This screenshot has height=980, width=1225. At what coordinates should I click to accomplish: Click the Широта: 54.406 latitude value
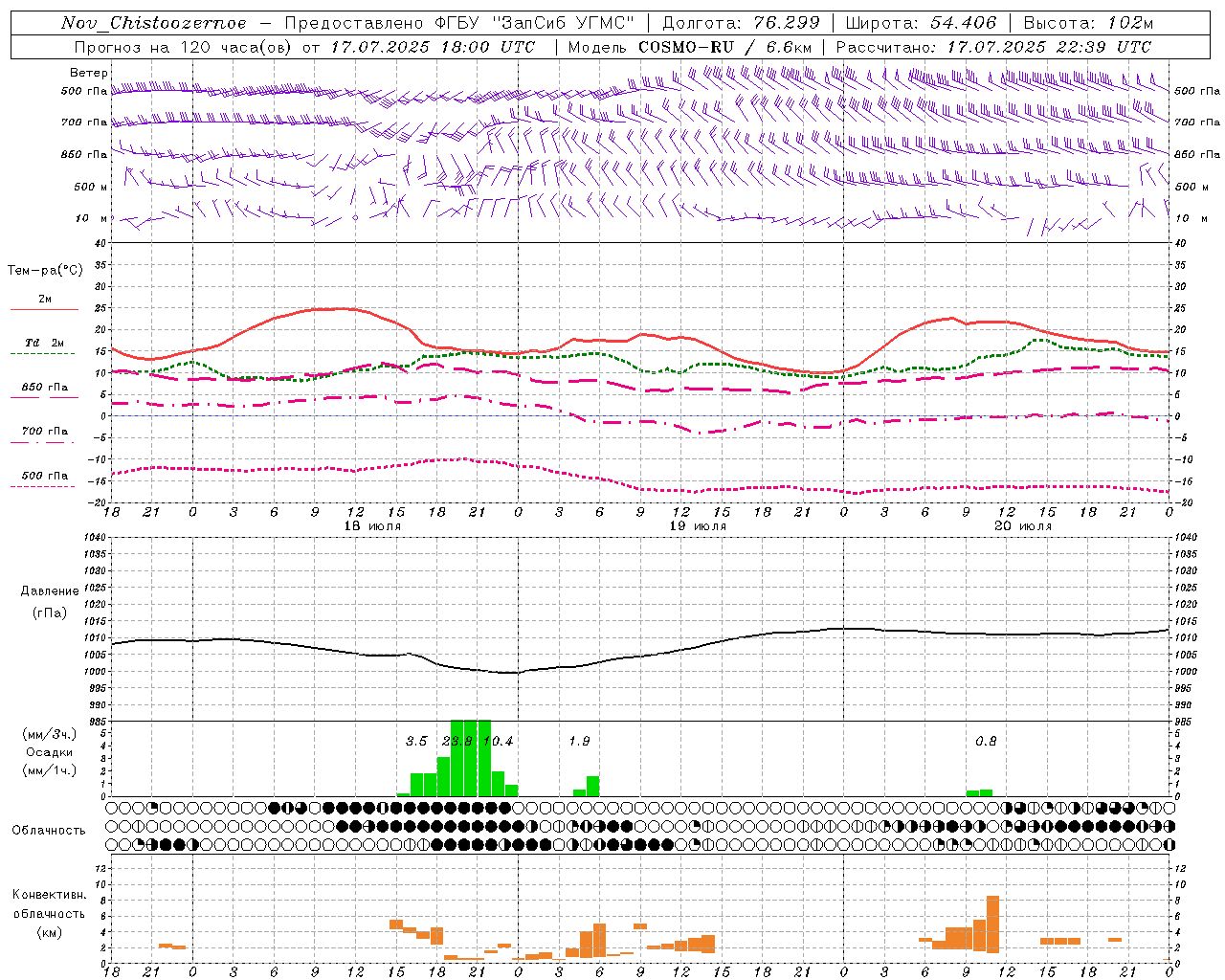(x=921, y=23)
